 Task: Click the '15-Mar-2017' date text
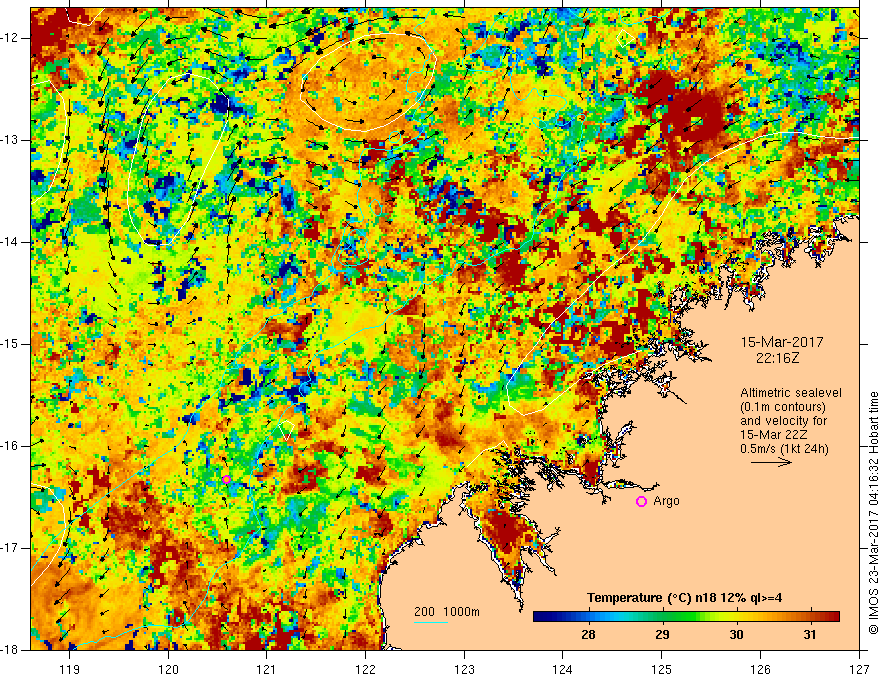(782, 342)
